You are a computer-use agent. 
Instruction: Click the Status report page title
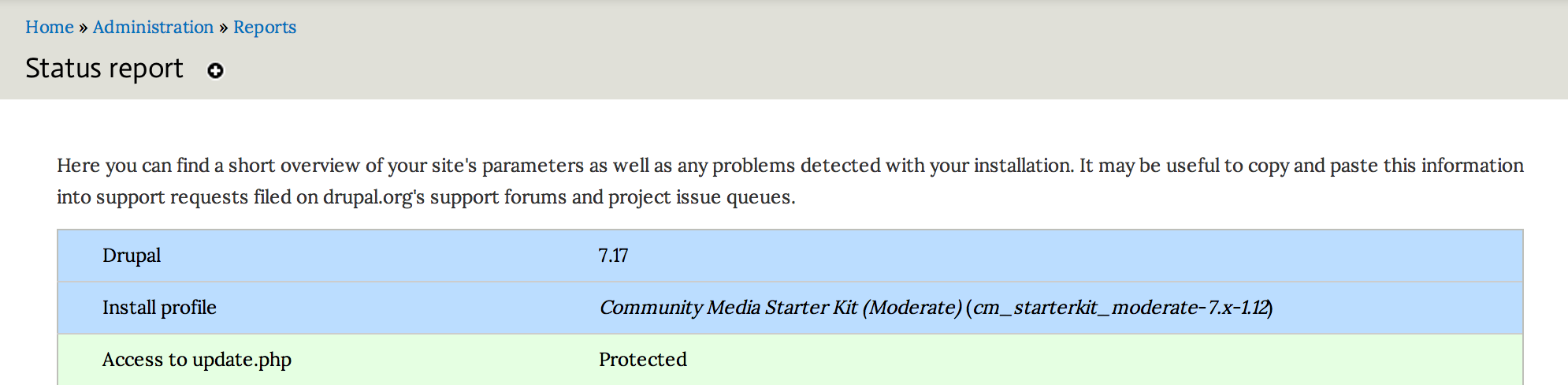click(x=104, y=69)
